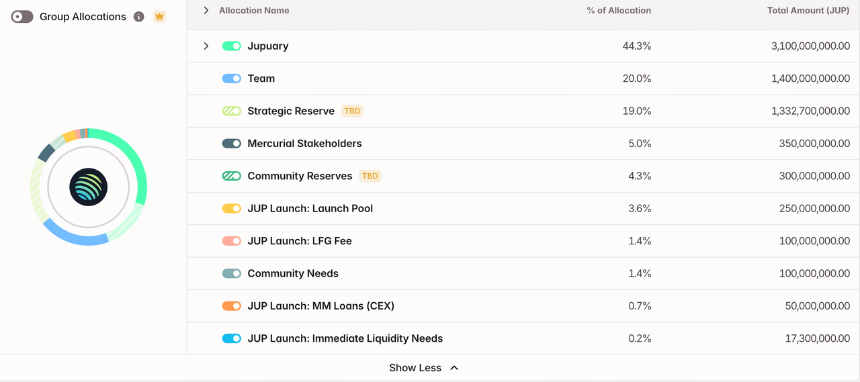
Task: Click the % of Allocation column header
Action: (619, 10)
